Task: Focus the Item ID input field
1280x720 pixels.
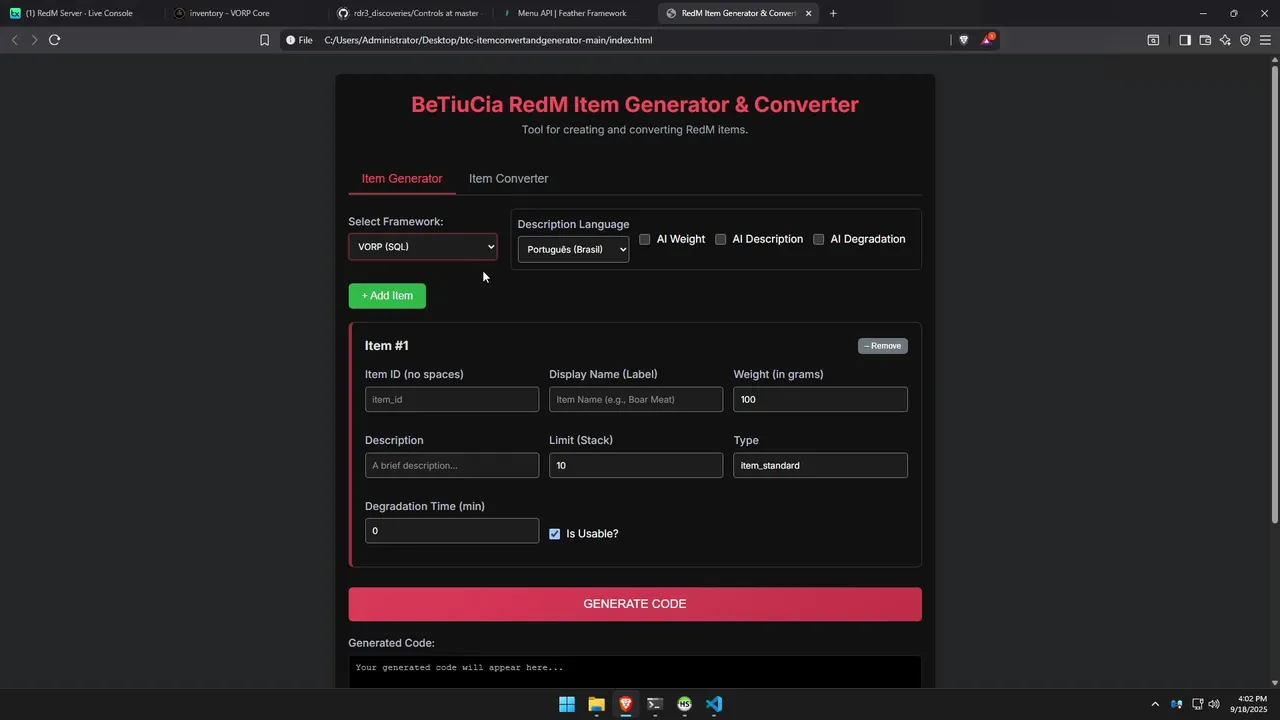Action: (452, 399)
